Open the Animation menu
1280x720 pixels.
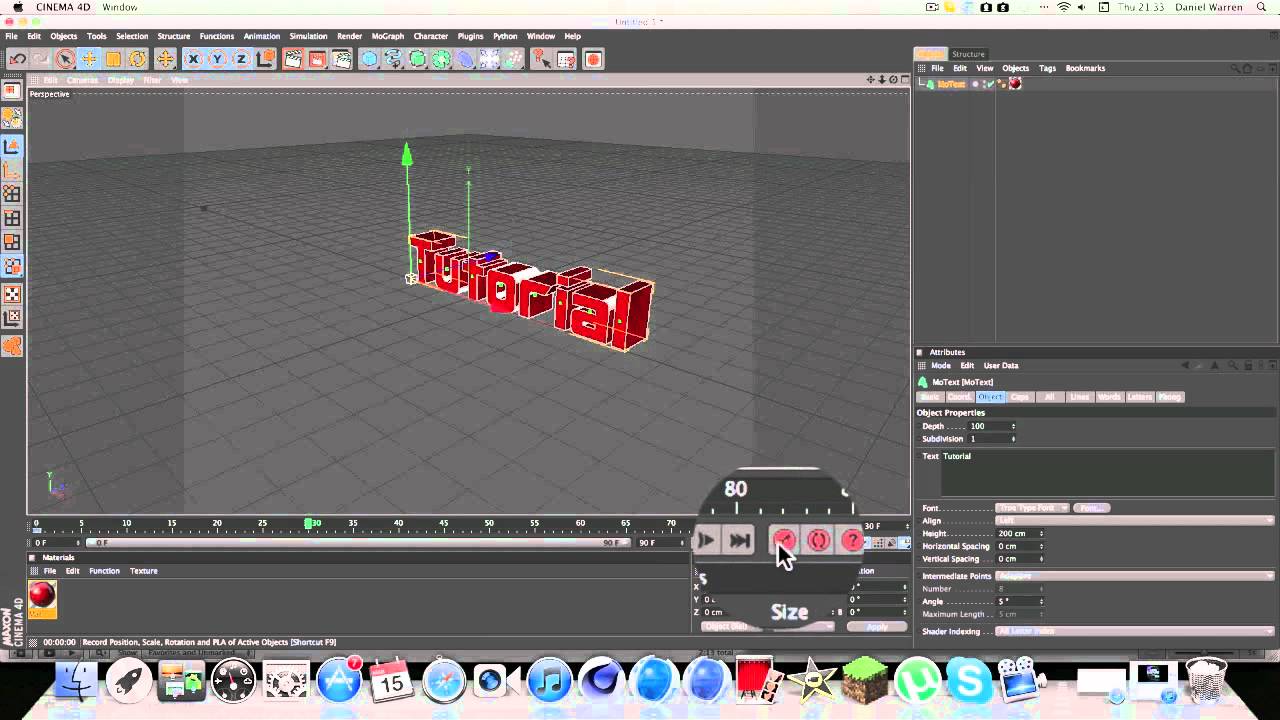point(262,36)
